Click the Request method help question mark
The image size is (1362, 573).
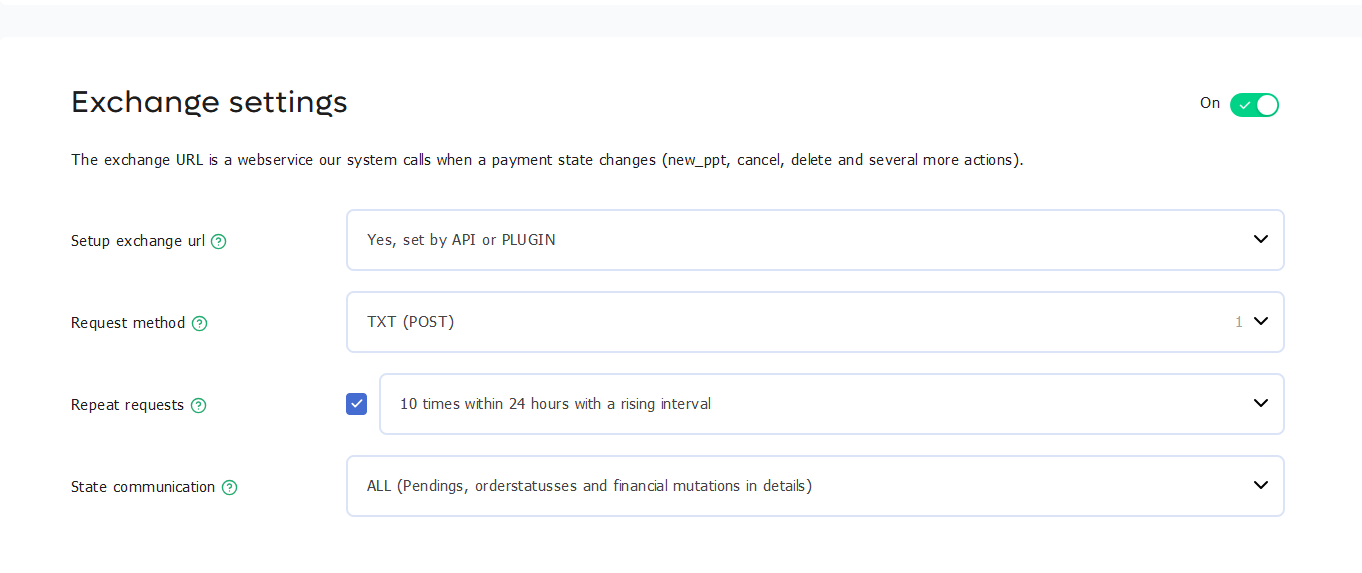click(199, 323)
